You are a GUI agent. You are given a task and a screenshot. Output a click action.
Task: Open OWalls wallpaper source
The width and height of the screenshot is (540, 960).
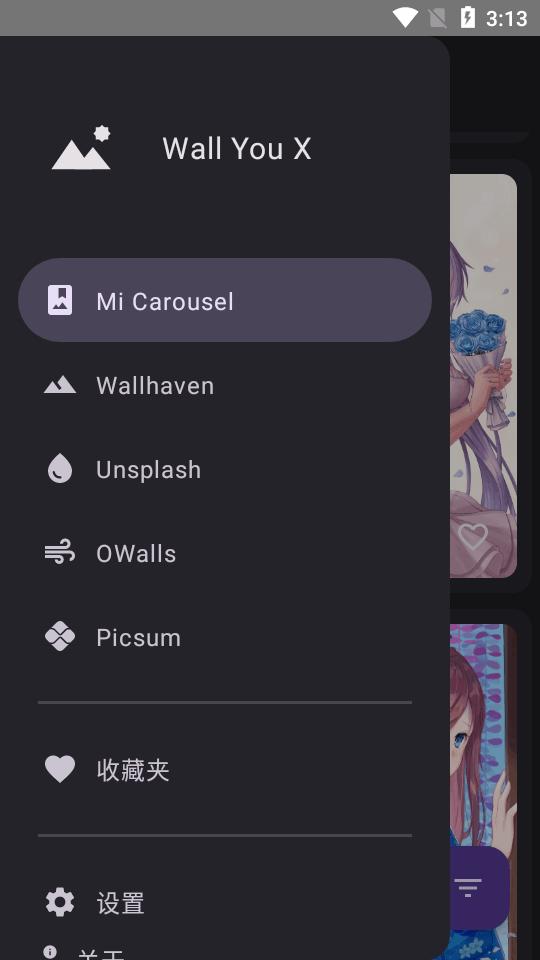click(x=225, y=553)
